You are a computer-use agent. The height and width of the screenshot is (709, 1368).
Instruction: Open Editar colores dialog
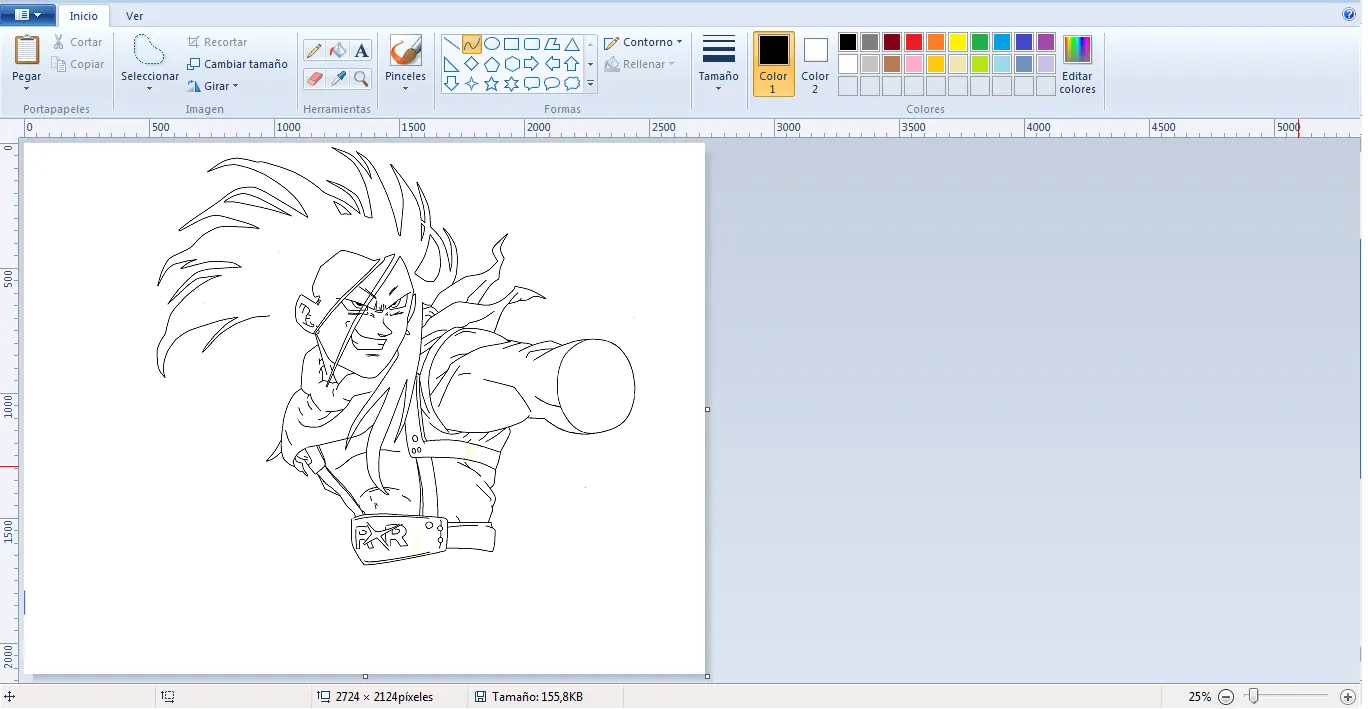(1077, 64)
